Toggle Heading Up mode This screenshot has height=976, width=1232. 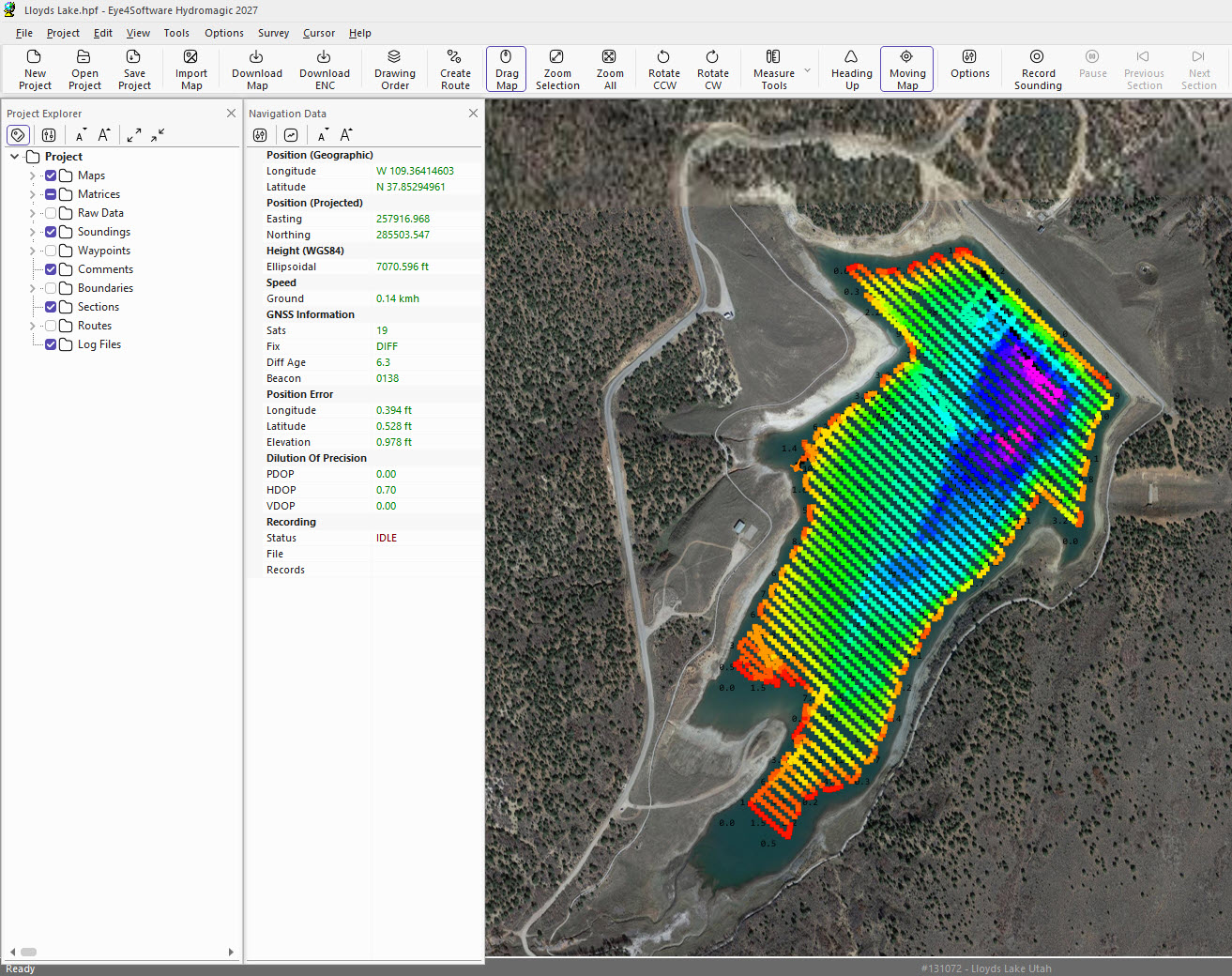(851, 69)
